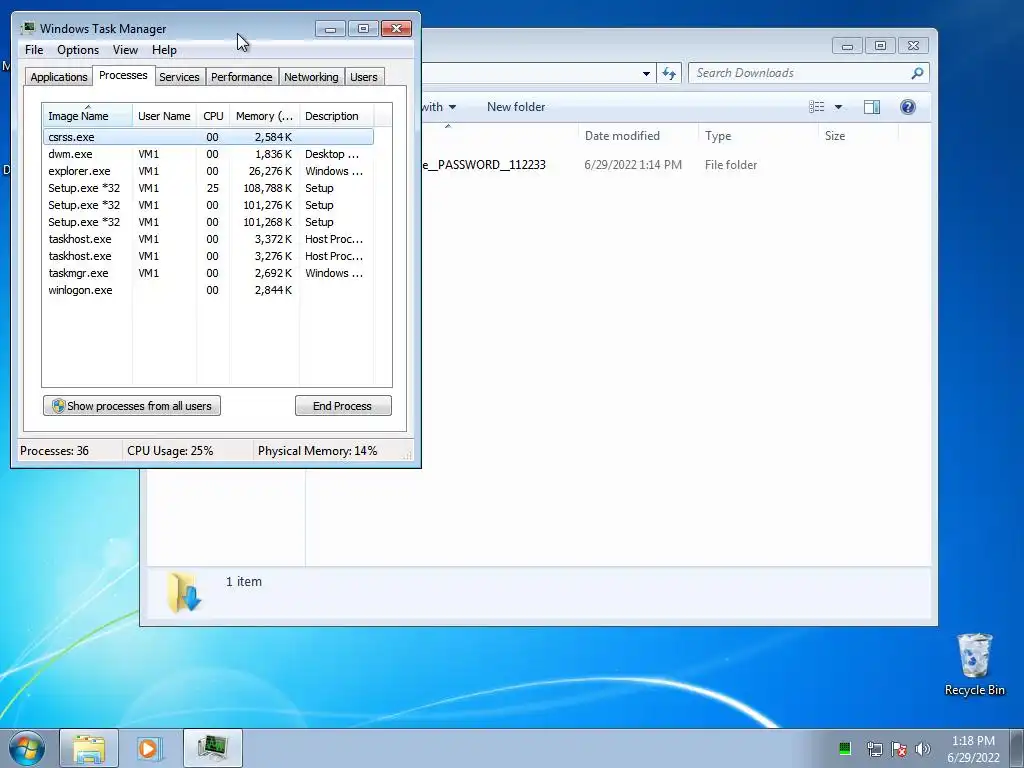Open the Options menu in Task Manager

point(78,50)
